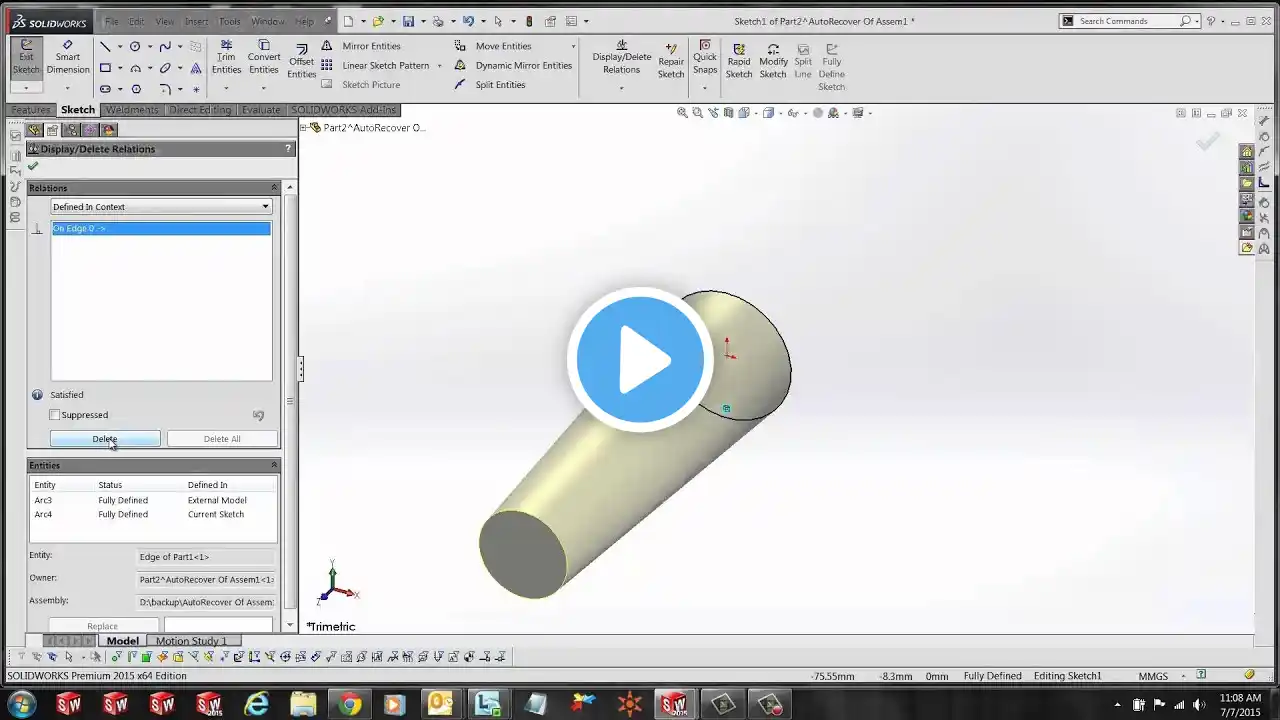1280x720 pixels.
Task: Switch to the Evaluate tab
Action: [x=260, y=110]
